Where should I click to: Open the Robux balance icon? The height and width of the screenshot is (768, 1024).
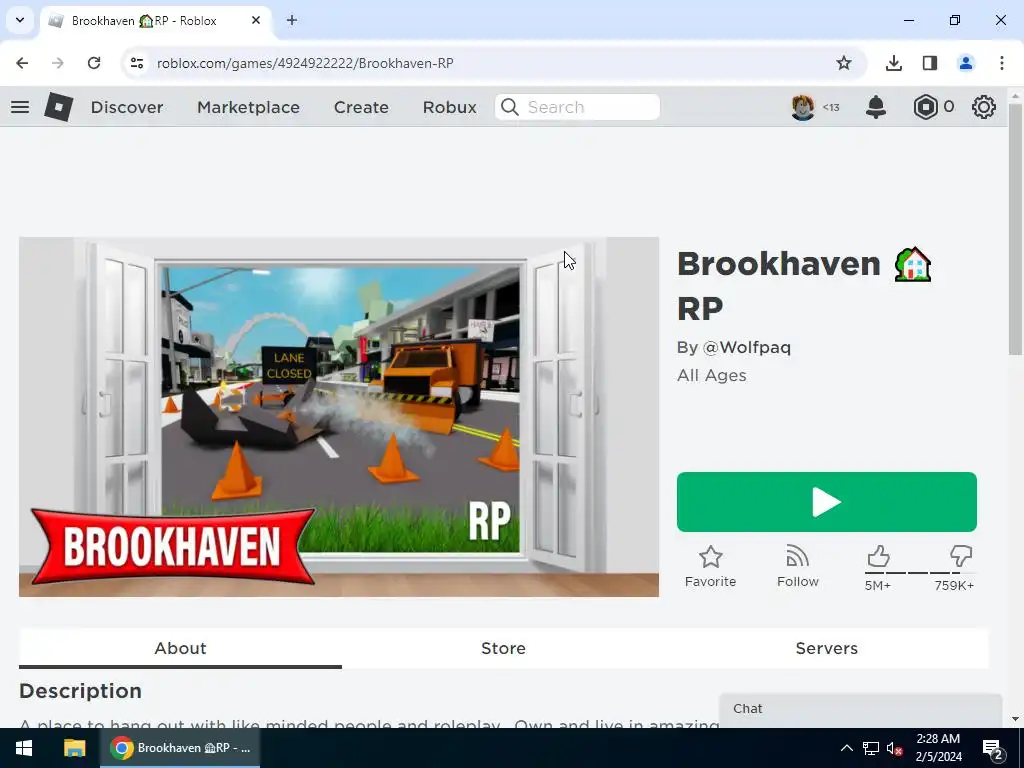925,107
